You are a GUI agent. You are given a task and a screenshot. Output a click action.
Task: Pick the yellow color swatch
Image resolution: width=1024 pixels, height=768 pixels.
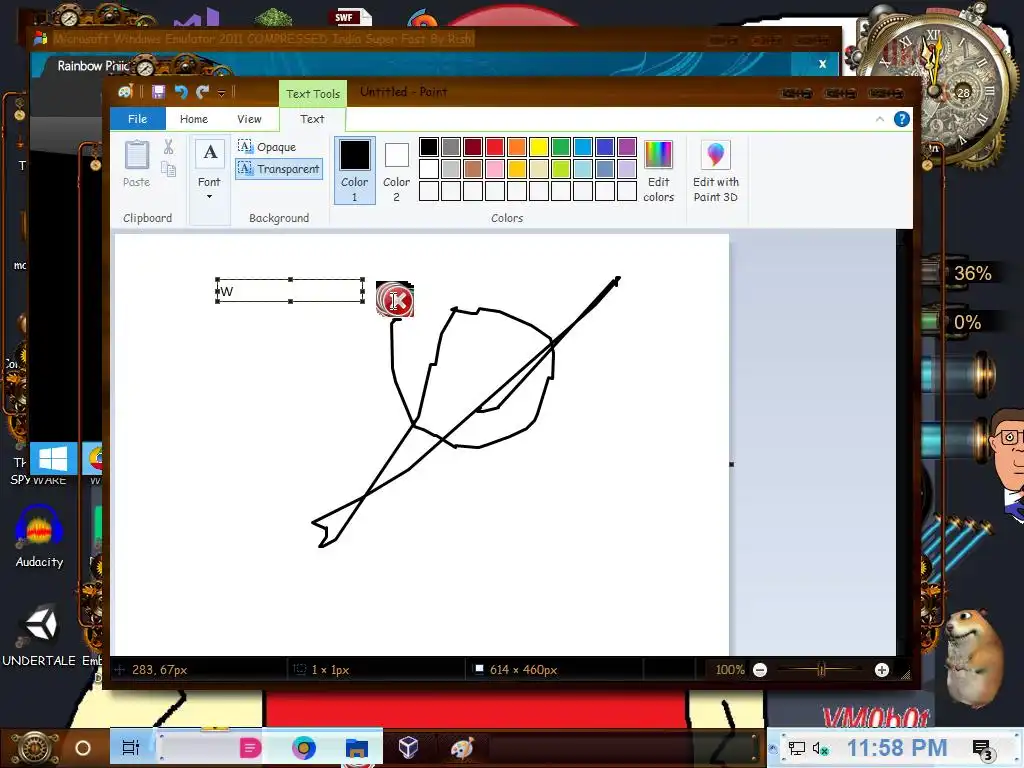coord(539,147)
